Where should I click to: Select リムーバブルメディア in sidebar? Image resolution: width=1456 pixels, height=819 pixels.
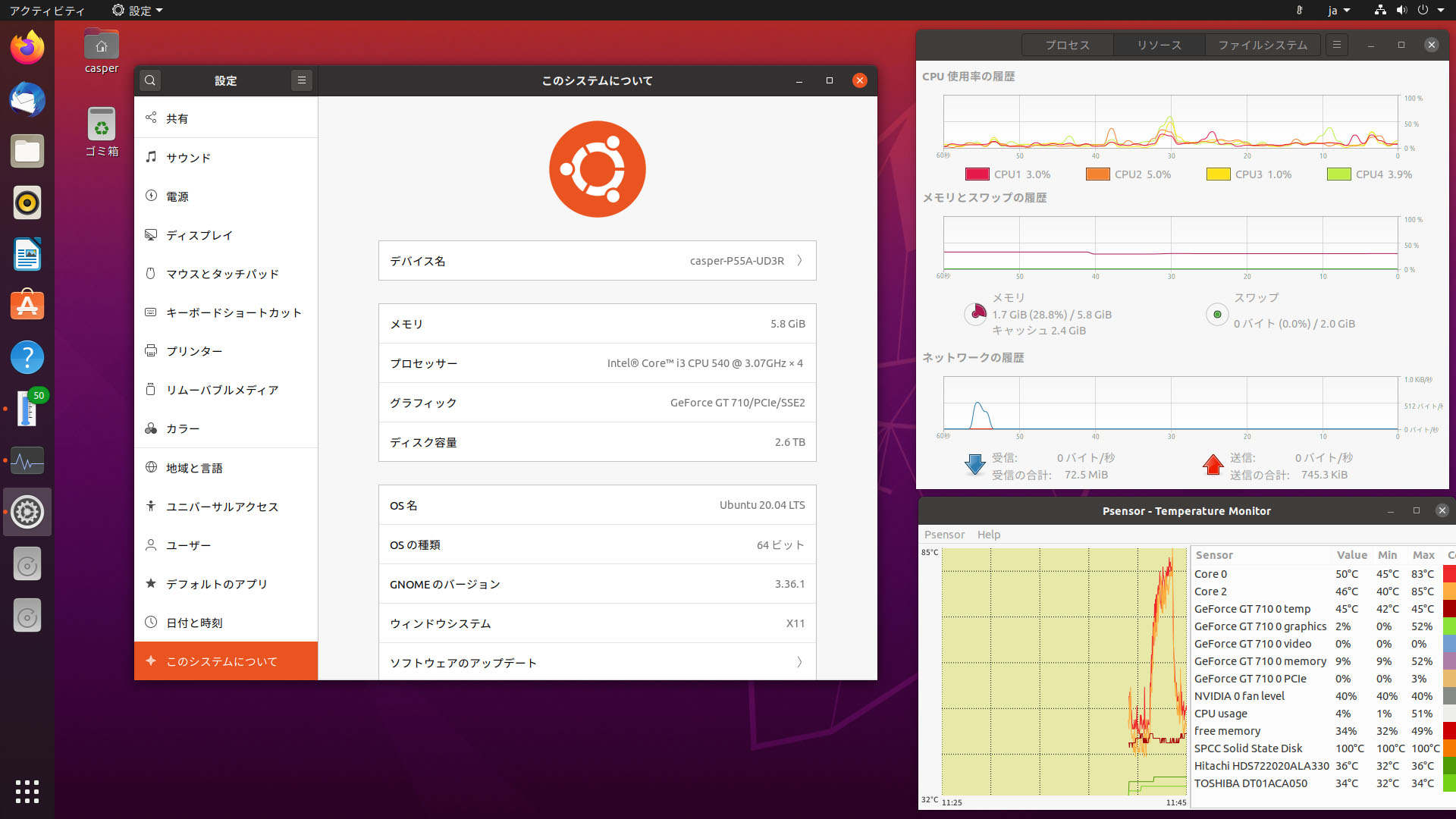(x=226, y=389)
